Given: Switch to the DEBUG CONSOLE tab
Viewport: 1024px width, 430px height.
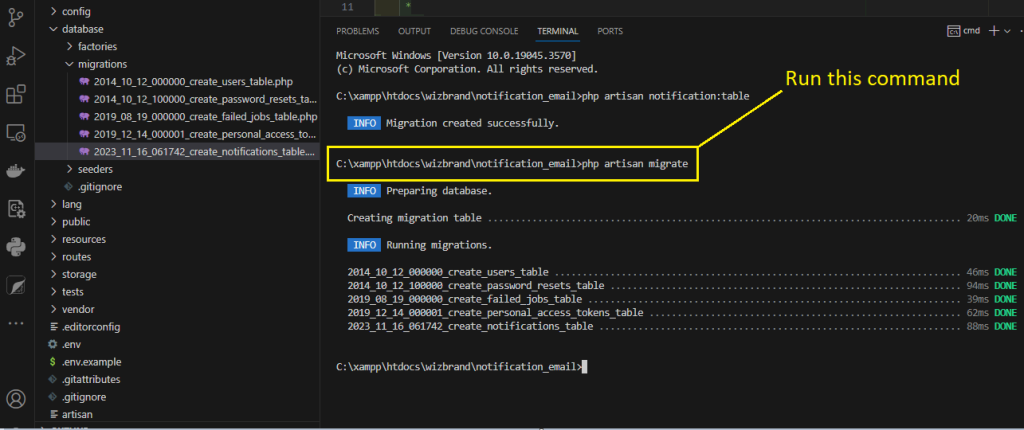Looking at the screenshot, I should 484,31.
